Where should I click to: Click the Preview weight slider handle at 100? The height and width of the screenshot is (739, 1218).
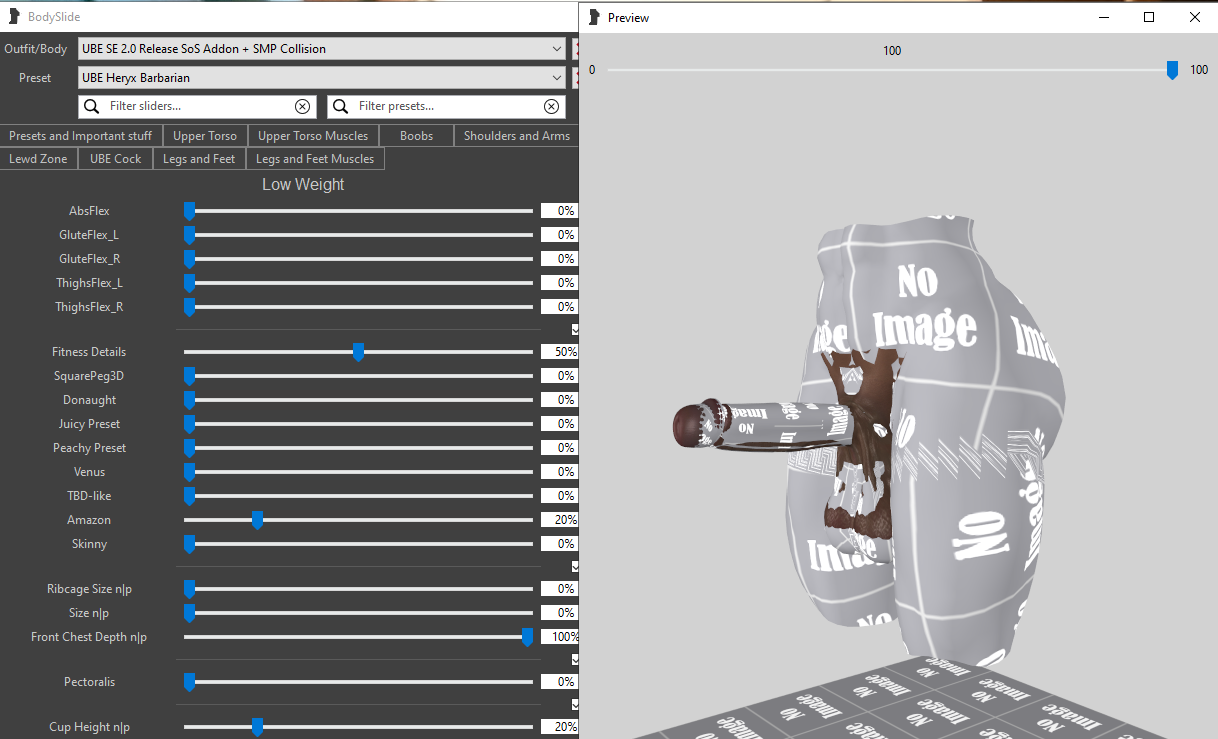tap(1172, 70)
